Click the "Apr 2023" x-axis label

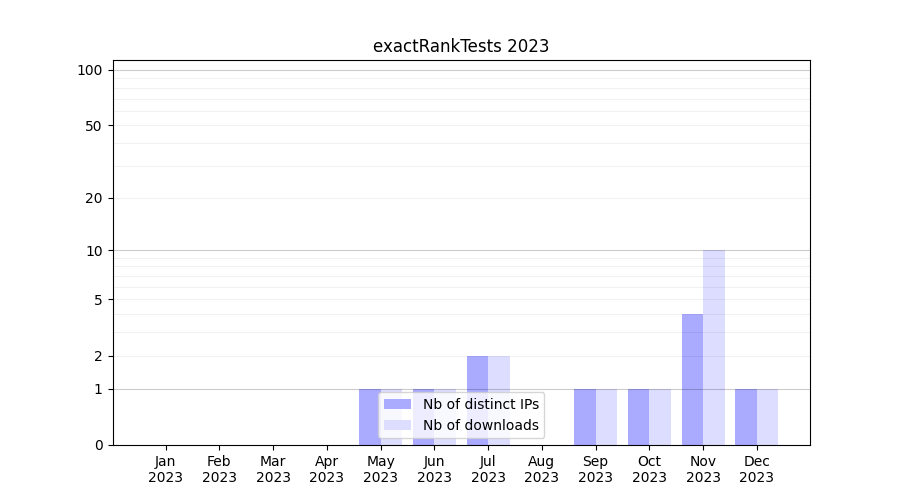[326, 469]
